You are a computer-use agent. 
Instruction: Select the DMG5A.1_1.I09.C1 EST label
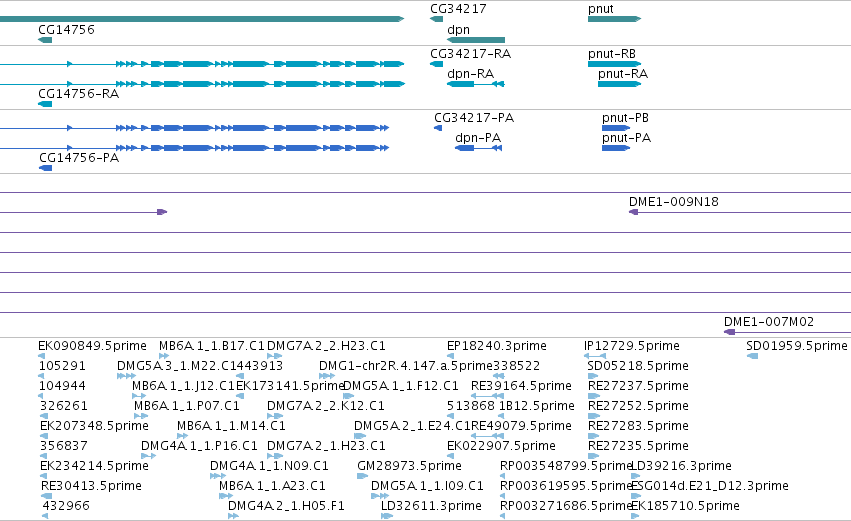pos(427,486)
